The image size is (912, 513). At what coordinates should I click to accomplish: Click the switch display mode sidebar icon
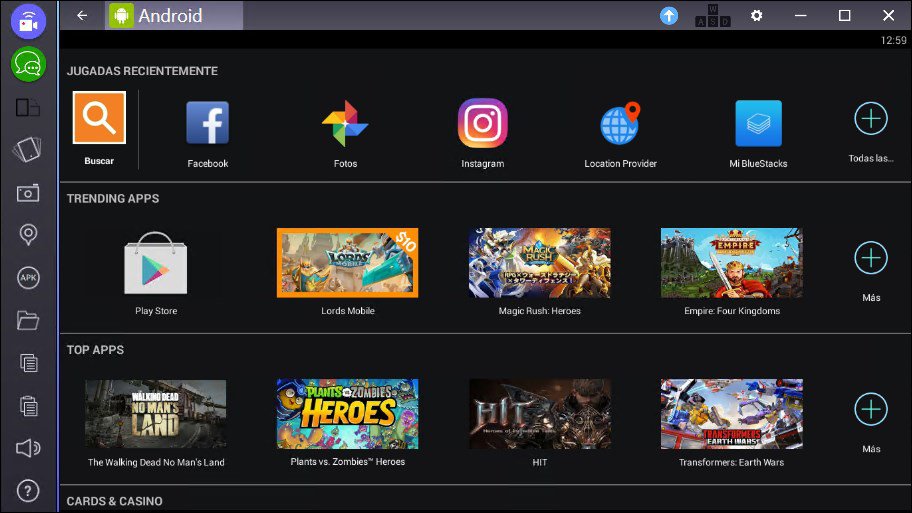tap(28, 108)
